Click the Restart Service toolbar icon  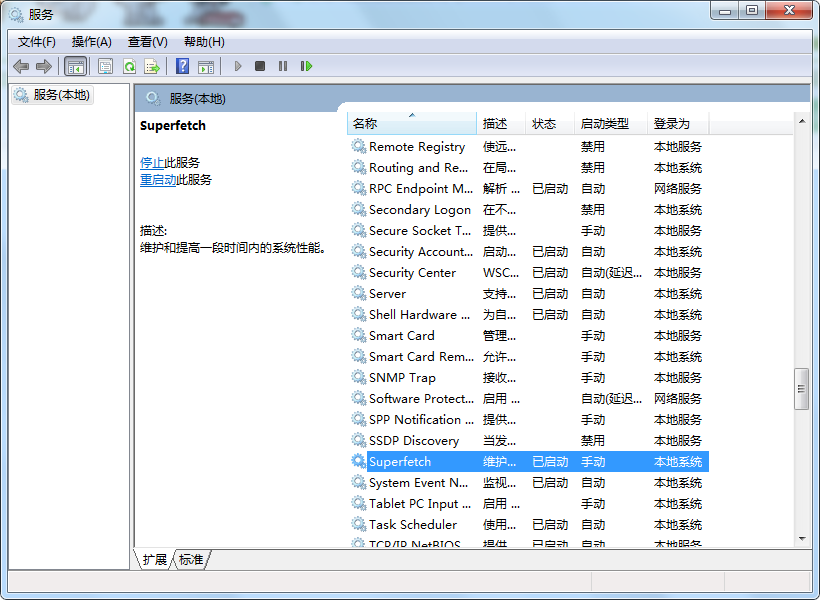click(306, 66)
